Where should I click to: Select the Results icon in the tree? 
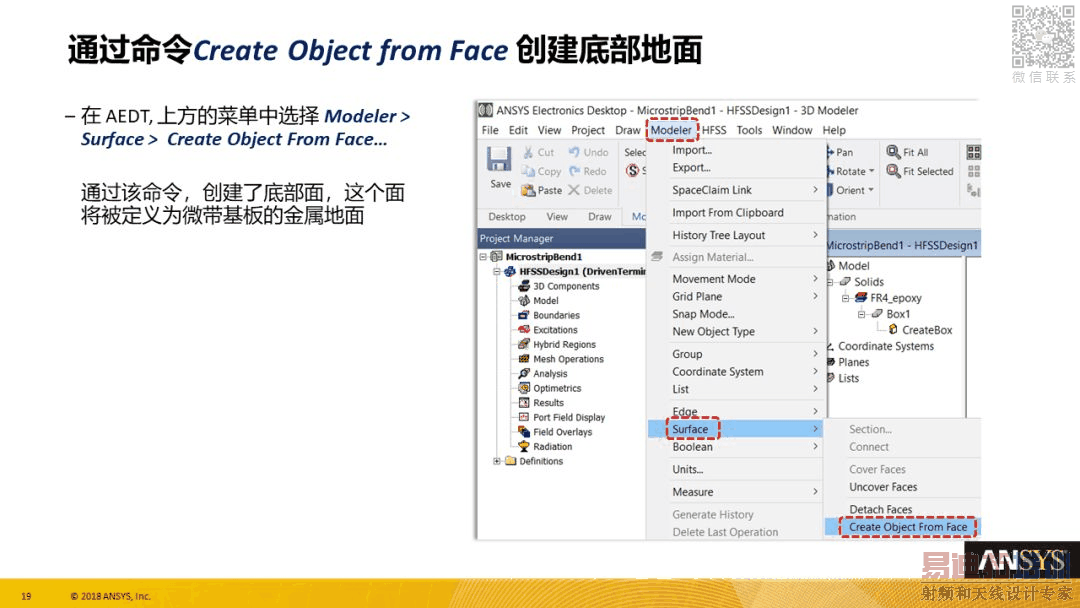[524, 402]
